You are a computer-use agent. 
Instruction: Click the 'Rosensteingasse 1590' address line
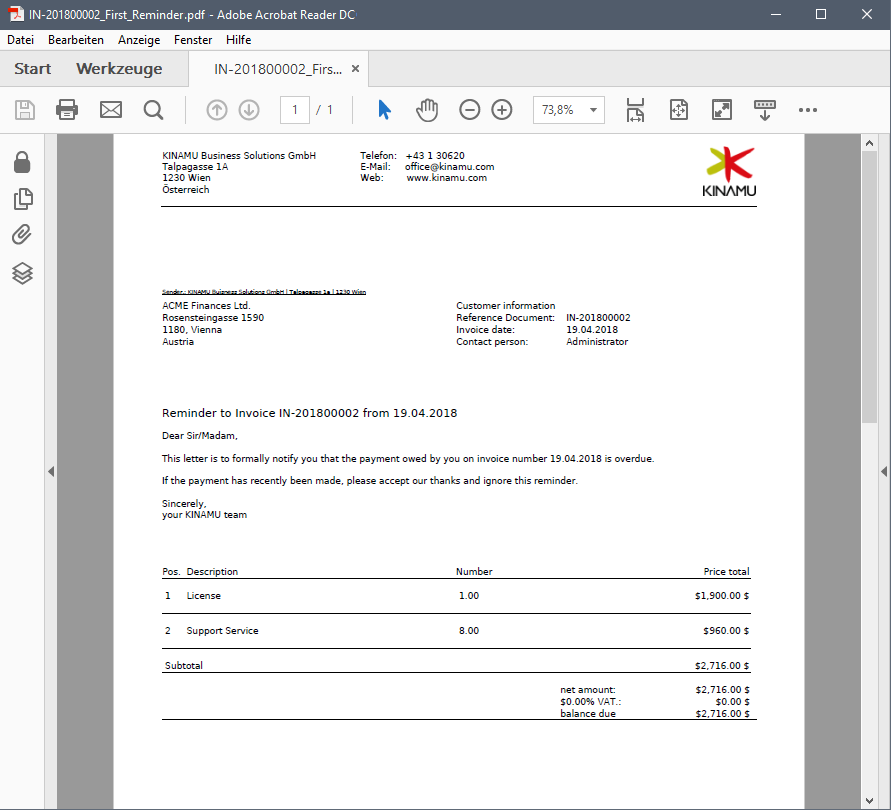pyautogui.click(x=213, y=318)
